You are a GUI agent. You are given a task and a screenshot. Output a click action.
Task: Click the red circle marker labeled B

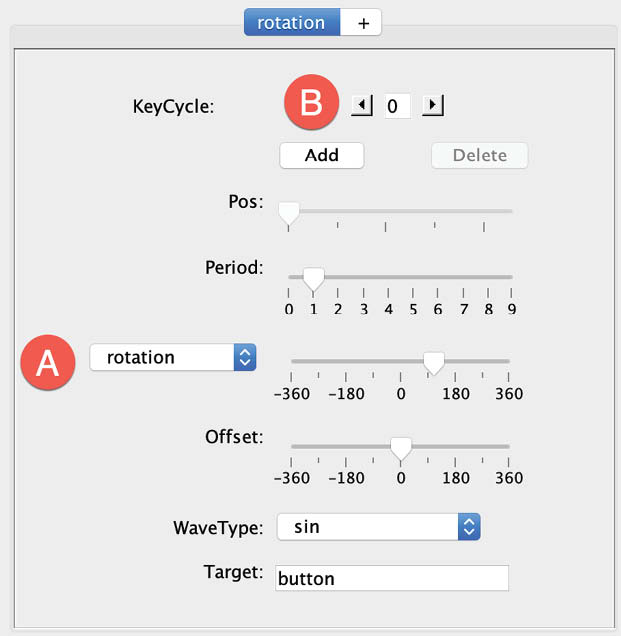(x=312, y=102)
